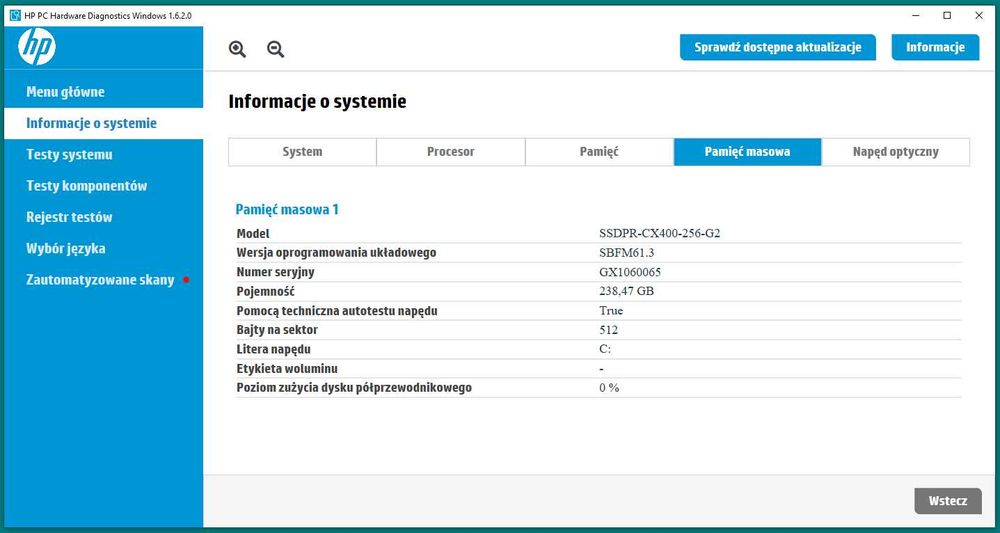Viewport: 1000px width, 533px height.
Task: Maximize the HP Diagnostics window
Action: pos(947,15)
